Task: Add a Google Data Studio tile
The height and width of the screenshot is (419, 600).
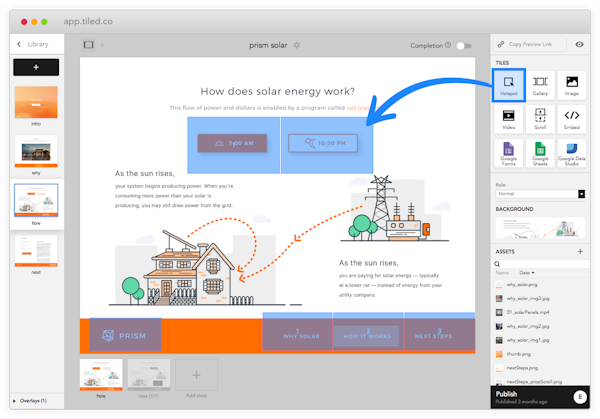Action: click(x=571, y=154)
